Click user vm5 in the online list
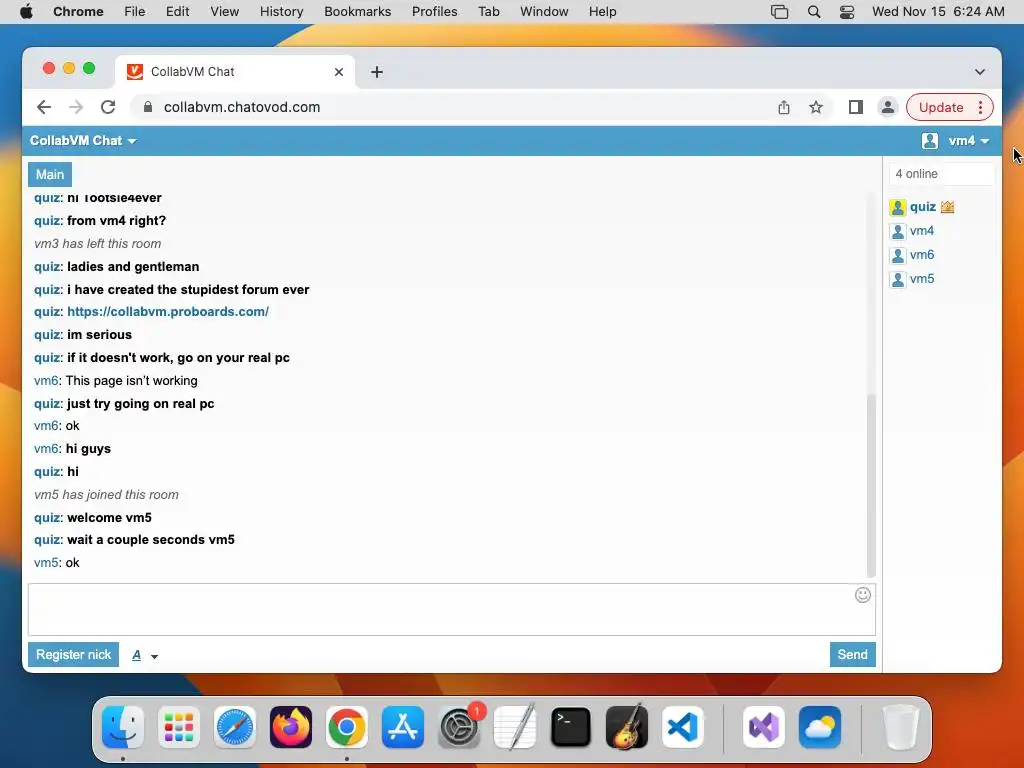1024x768 pixels. 921,279
